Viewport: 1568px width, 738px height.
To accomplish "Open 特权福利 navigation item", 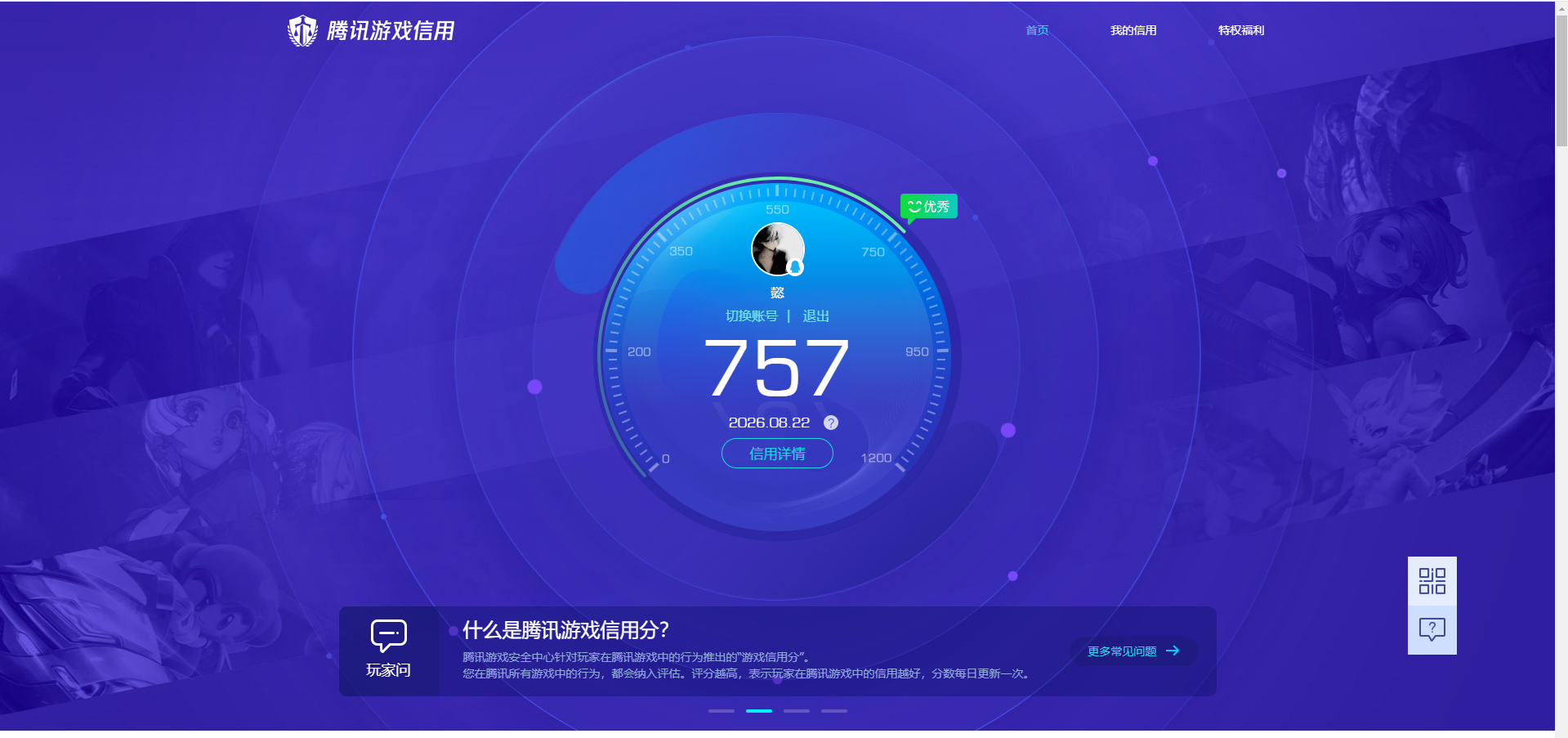I will pyautogui.click(x=1241, y=30).
